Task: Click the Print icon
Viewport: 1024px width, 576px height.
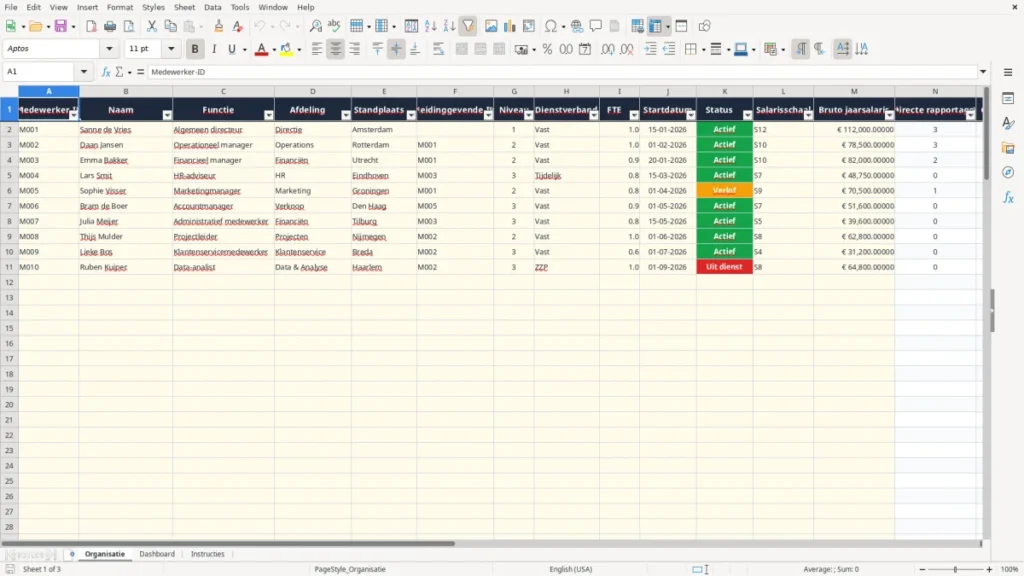Action: [110, 26]
